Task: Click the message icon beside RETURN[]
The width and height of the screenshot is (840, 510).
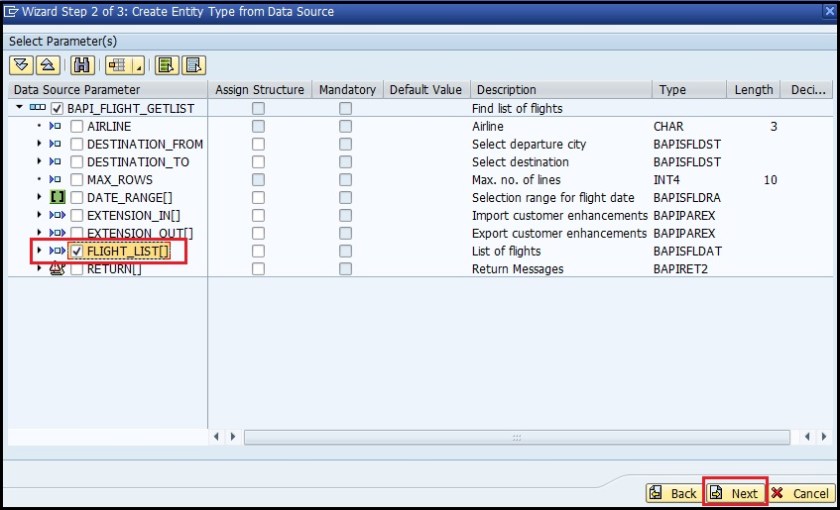Action: (57, 269)
